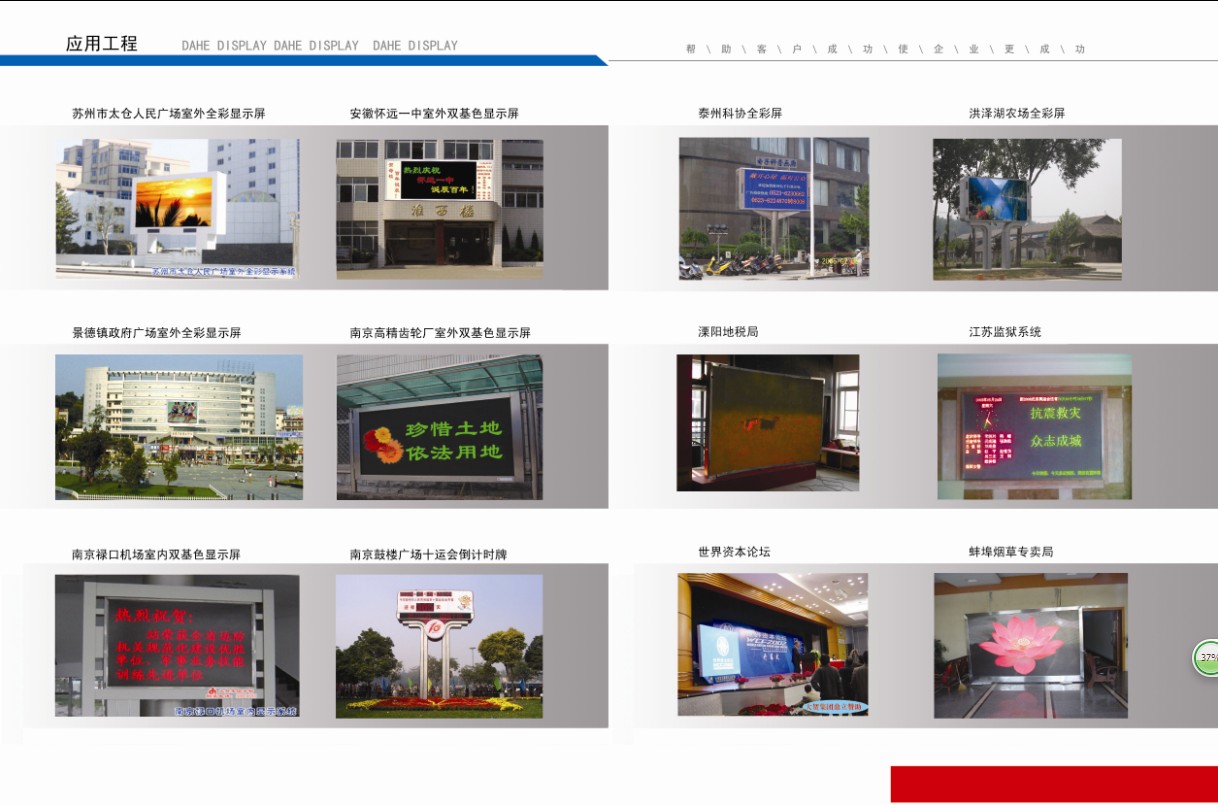
Task: Click the DAHE DISPLAY header text
Action: 320,46
